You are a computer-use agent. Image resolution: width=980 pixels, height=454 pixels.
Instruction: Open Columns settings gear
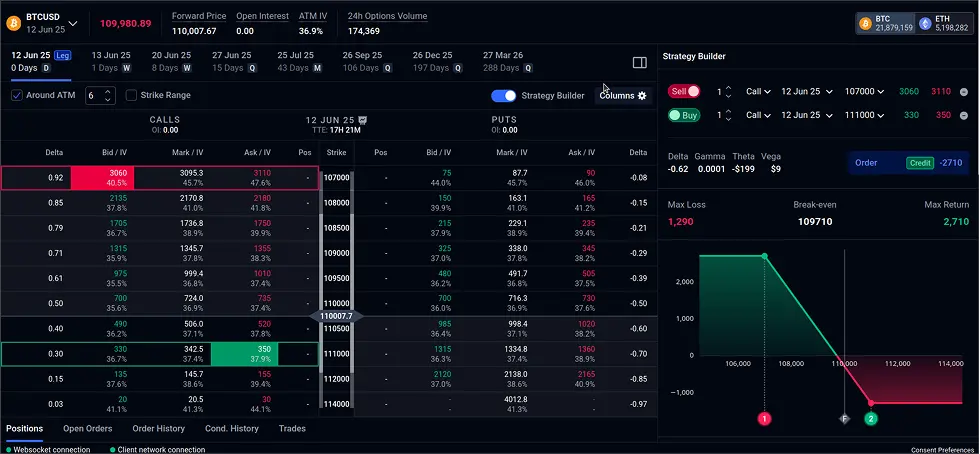[642, 96]
